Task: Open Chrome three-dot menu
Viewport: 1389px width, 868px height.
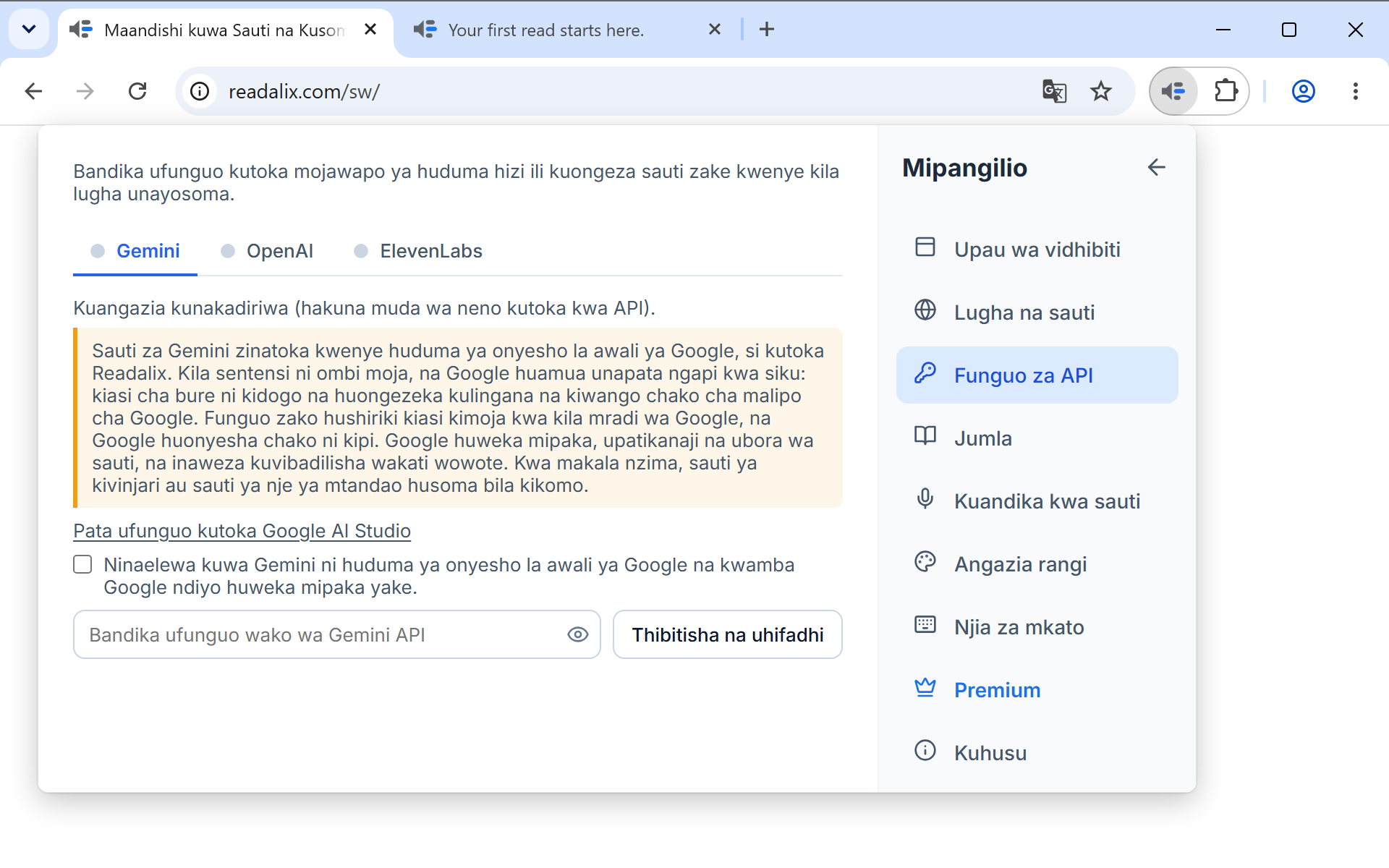Action: [1356, 91]
